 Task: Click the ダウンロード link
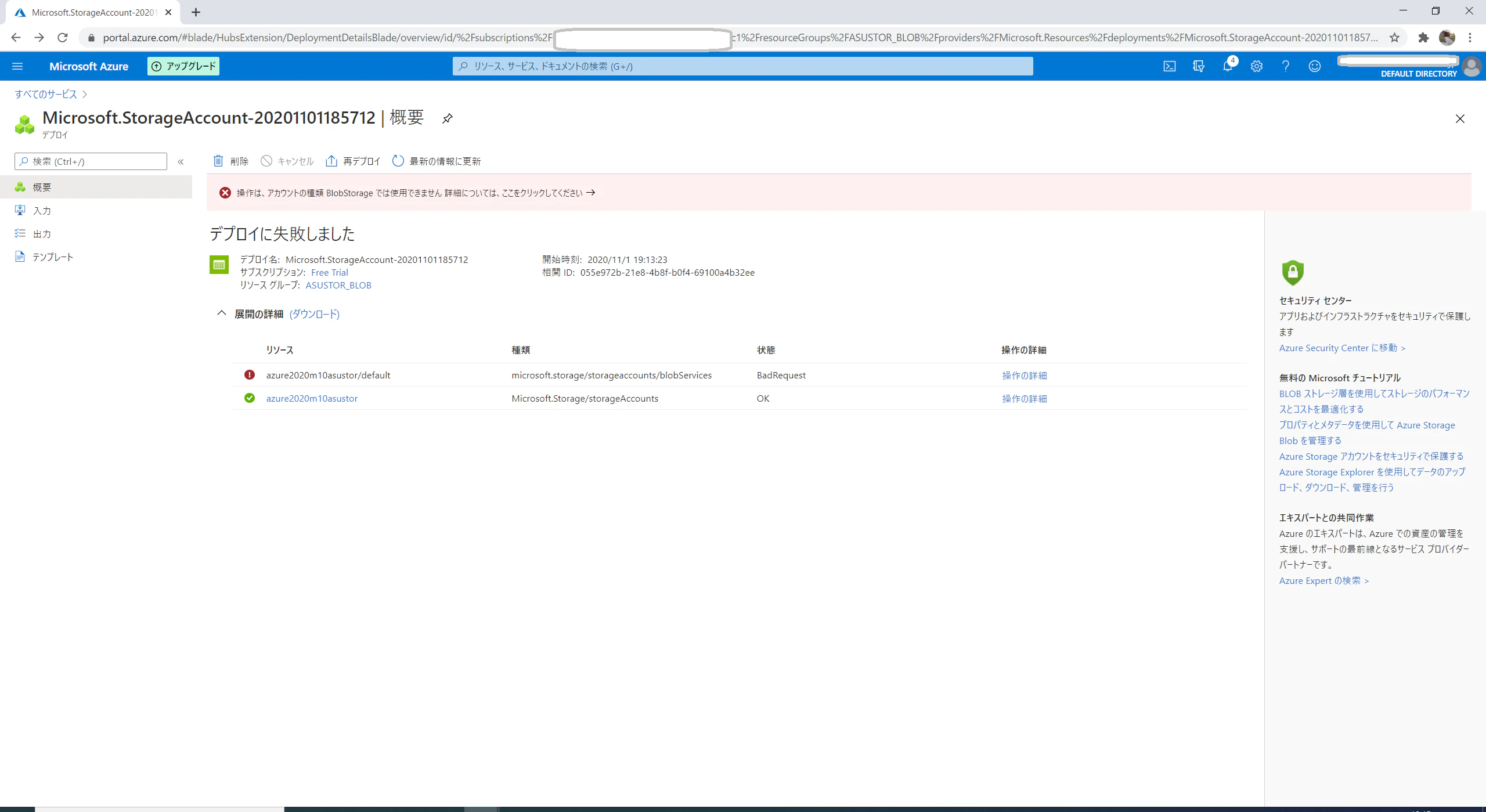[x=315, y=314]
